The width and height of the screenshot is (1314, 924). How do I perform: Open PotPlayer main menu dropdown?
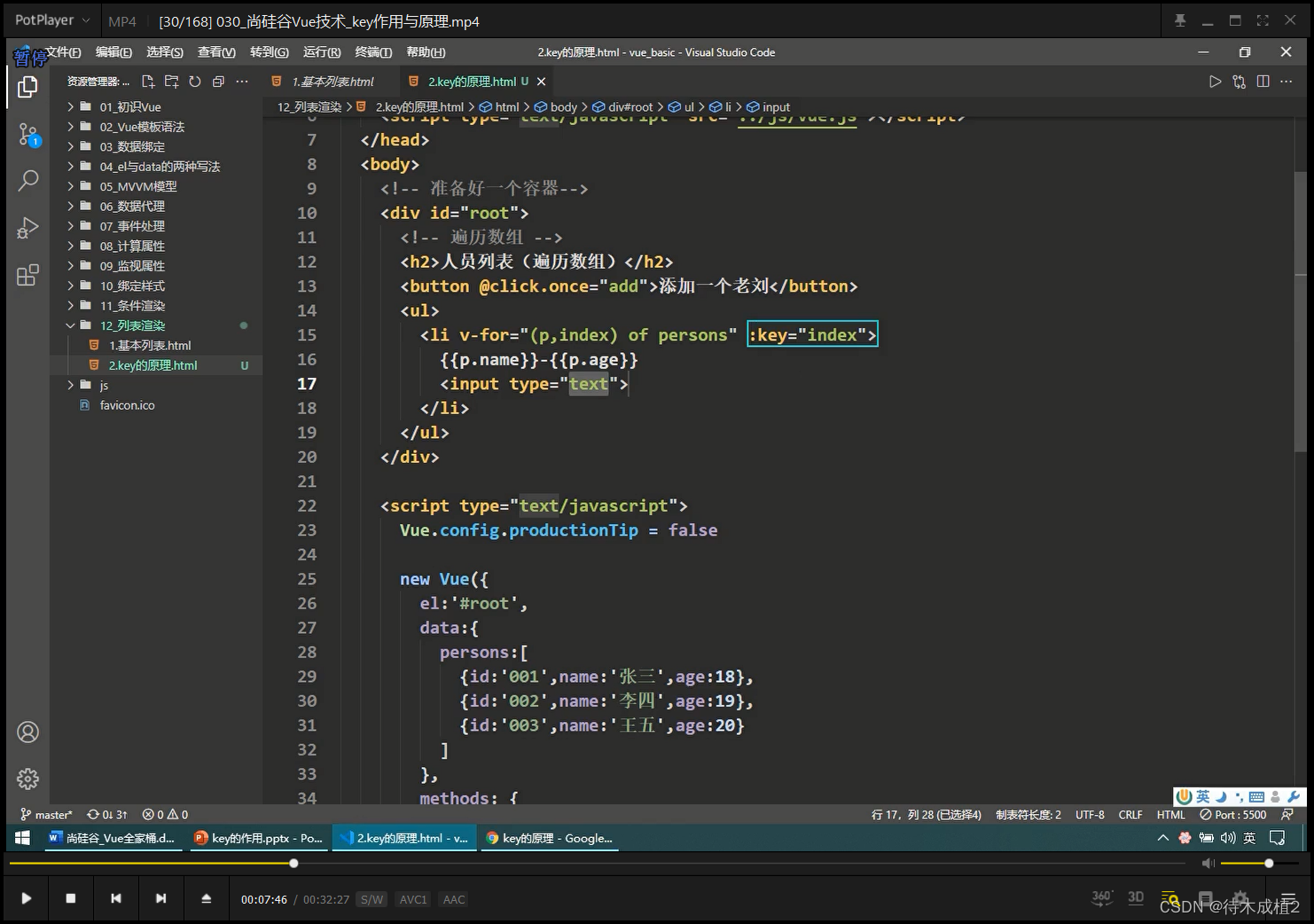52,20
